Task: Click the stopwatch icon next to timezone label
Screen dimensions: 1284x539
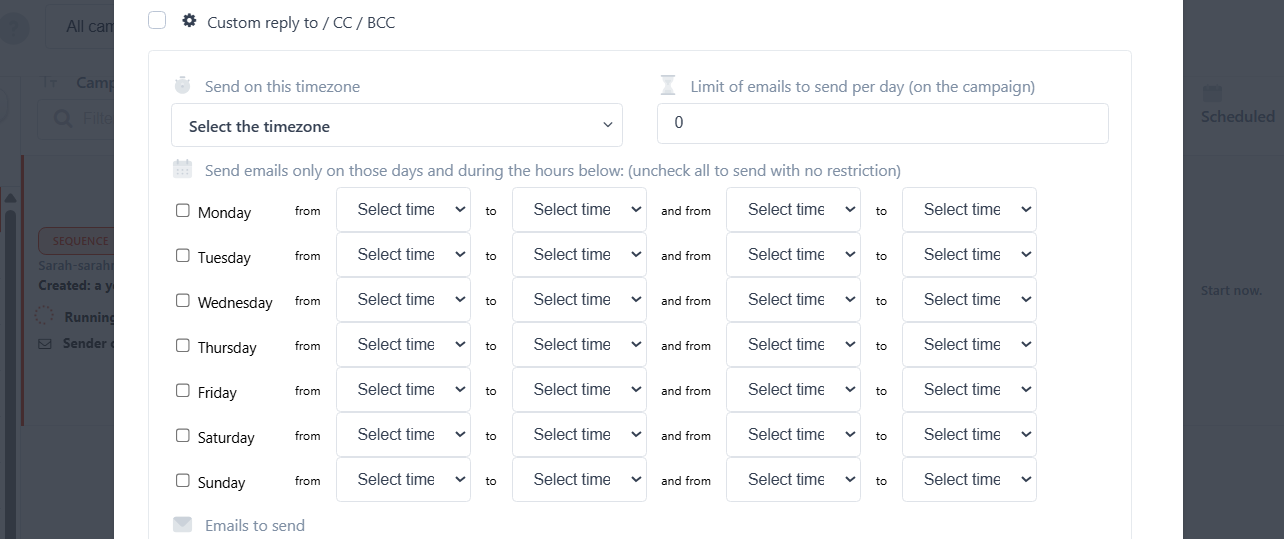Action: [x=182, y=86]
